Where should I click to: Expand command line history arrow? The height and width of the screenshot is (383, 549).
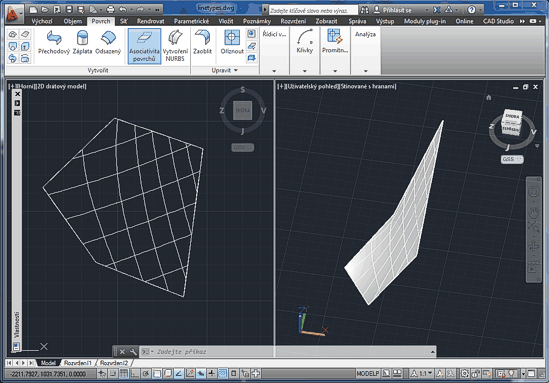pyautogui.click(x=433, y=352)
